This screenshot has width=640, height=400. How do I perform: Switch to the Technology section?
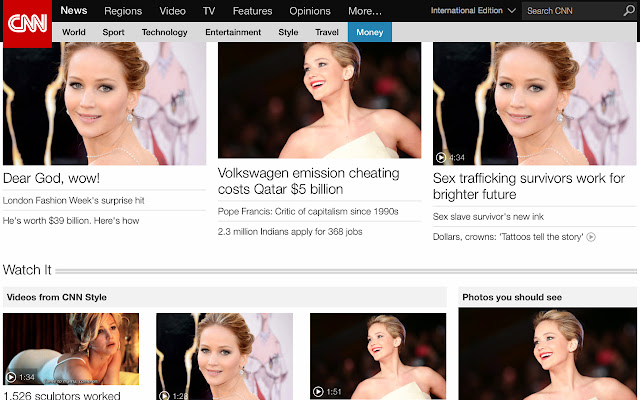pos(164,32)
